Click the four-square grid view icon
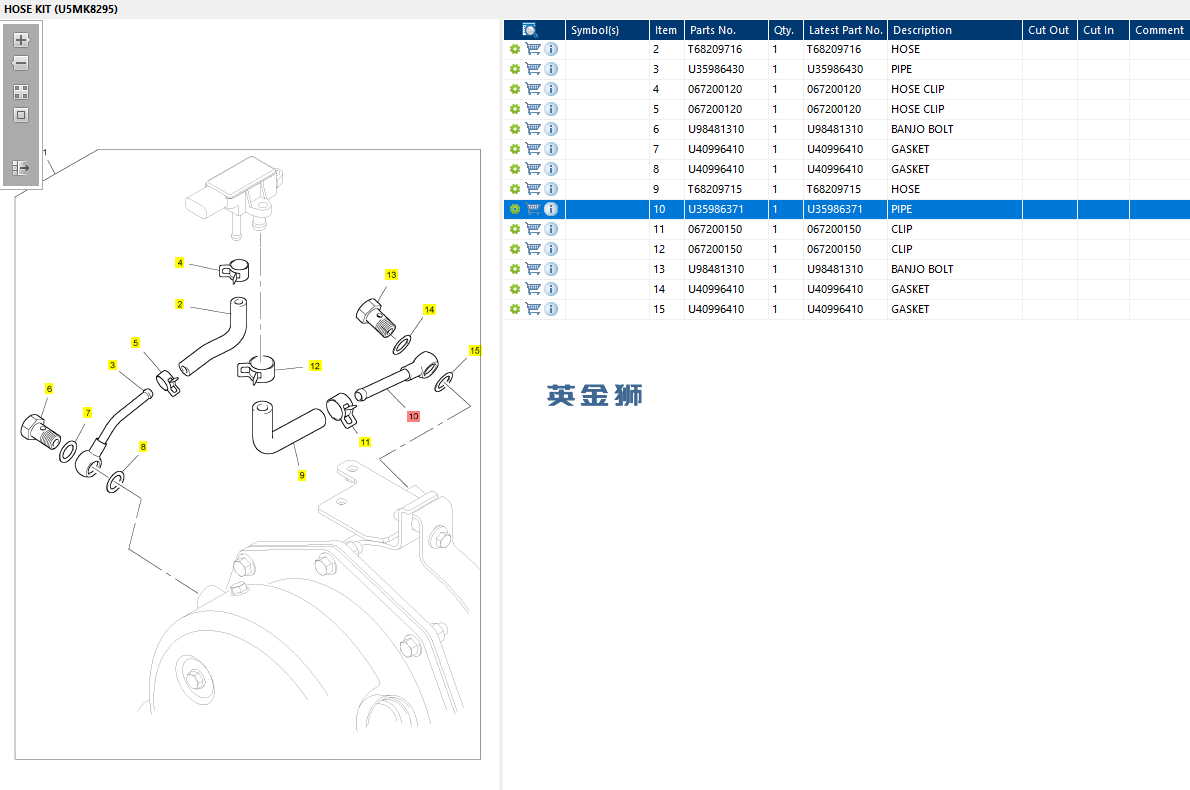This screenshot has width=1190, height=790. (21, 92)
